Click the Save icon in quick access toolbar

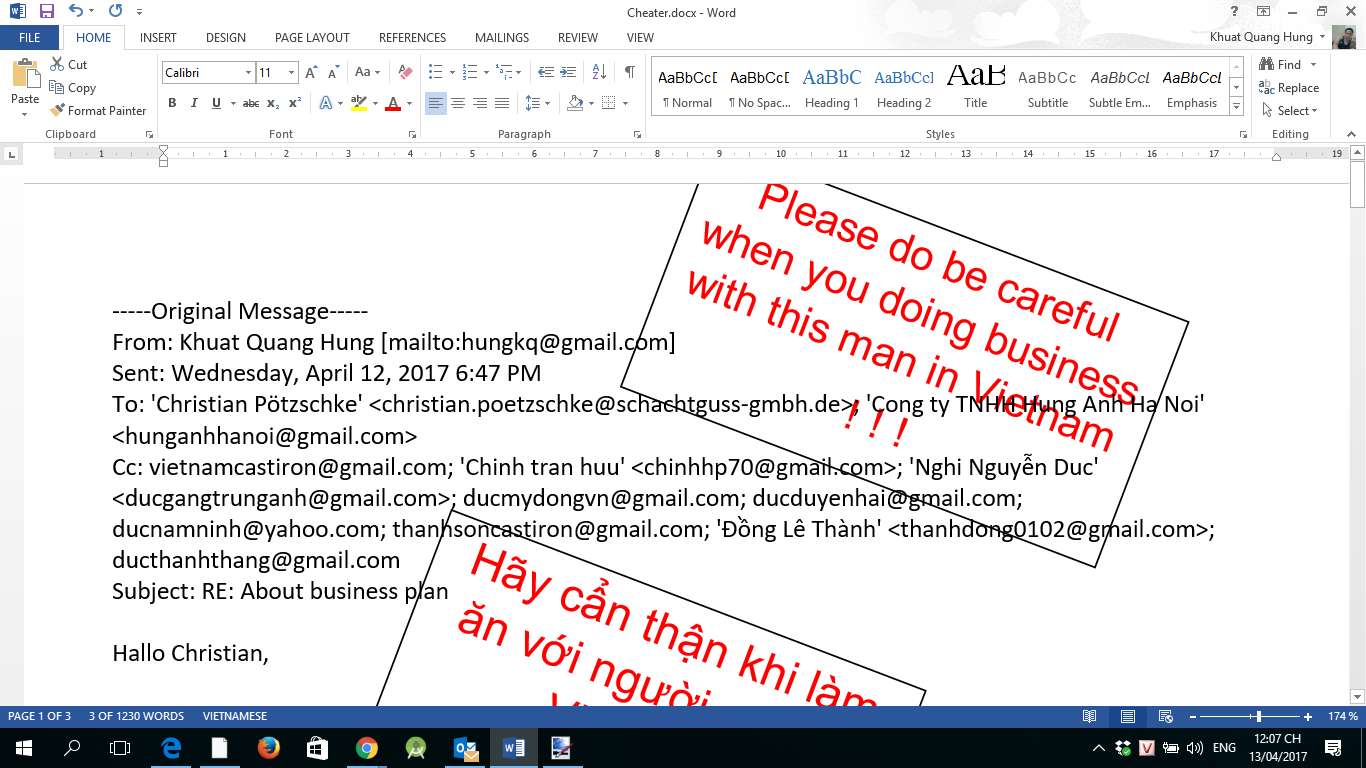point(46,12)
